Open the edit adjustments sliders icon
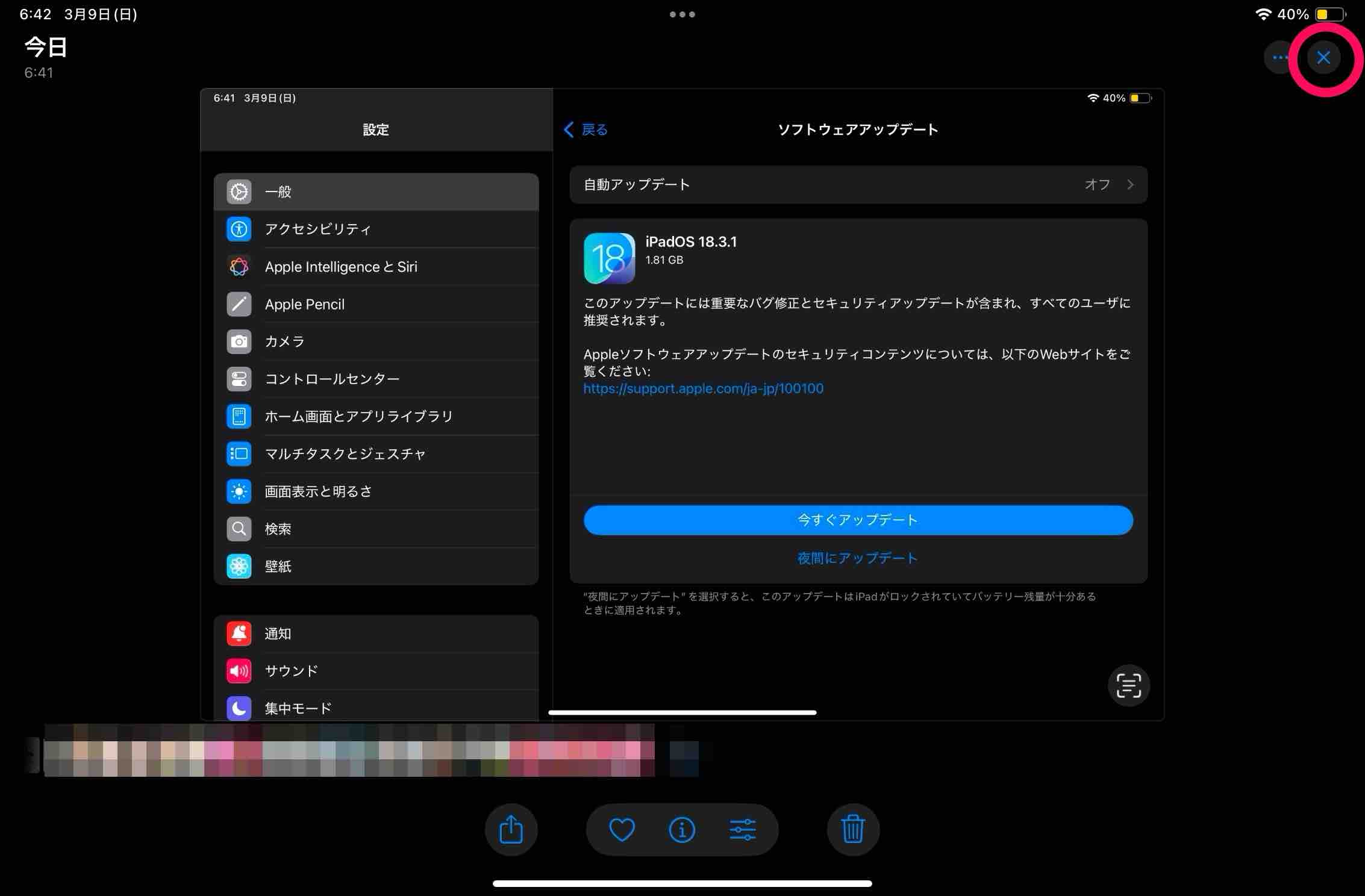Screen dimensions: 1365x896 [743, 830]
